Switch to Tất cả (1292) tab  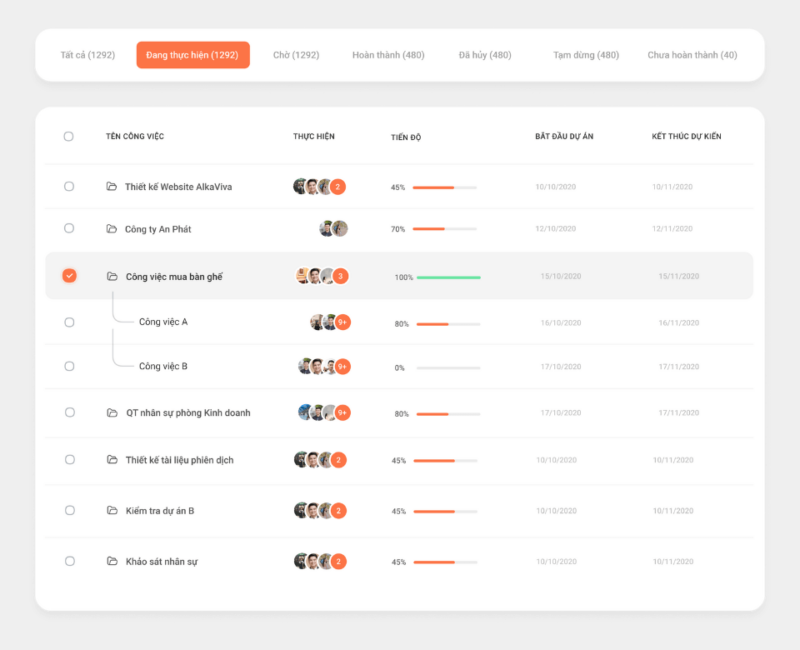pos(88,55)
